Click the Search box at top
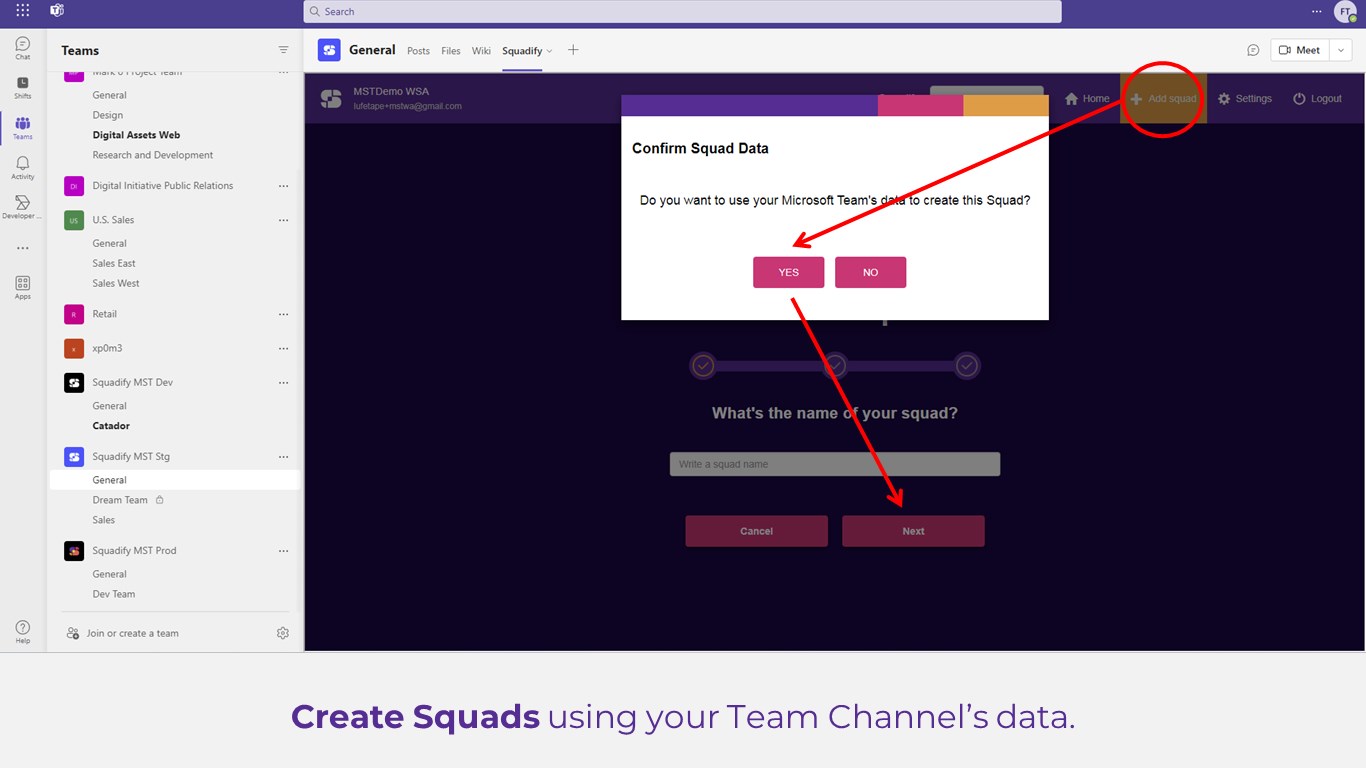The width and height of the screenshot is (1366, 768). [682, 11]
